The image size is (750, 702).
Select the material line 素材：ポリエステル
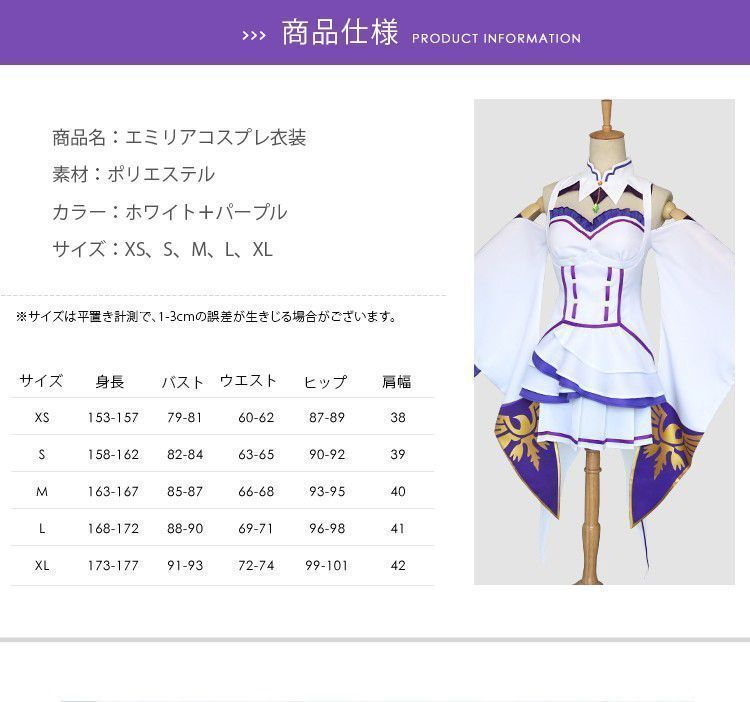coord(133,175)
